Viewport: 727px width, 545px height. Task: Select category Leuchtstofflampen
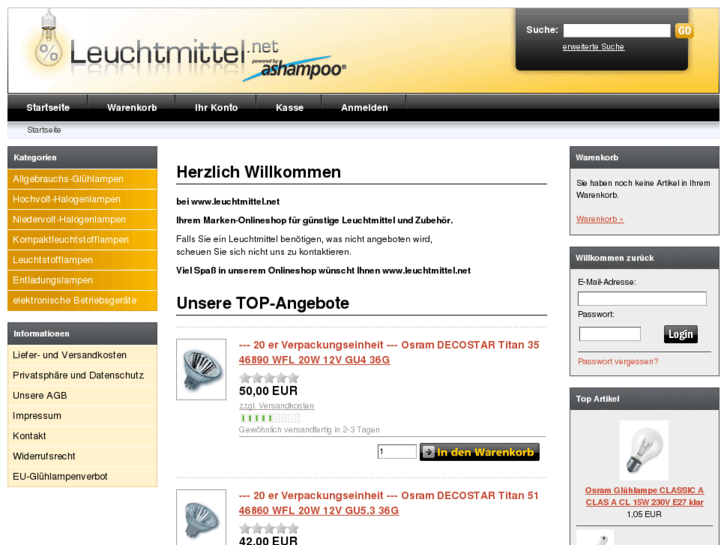pyautogui.click(x=82, y=260)
